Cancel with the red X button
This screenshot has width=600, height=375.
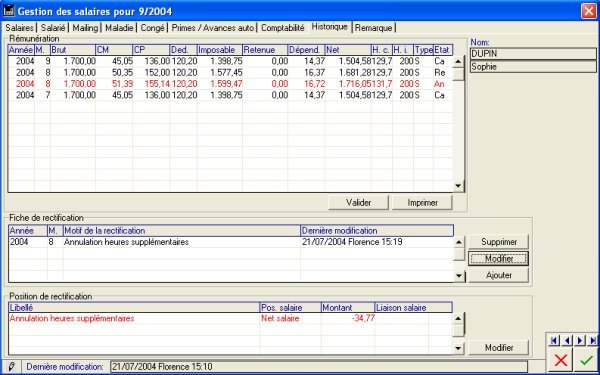(561, 360)
